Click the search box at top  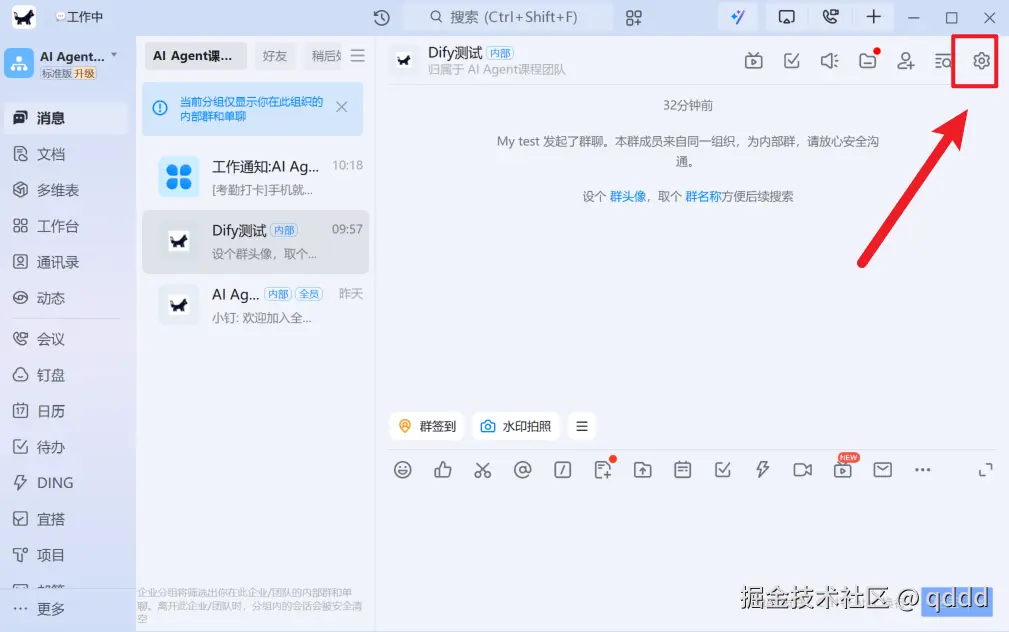coord(507,17)
